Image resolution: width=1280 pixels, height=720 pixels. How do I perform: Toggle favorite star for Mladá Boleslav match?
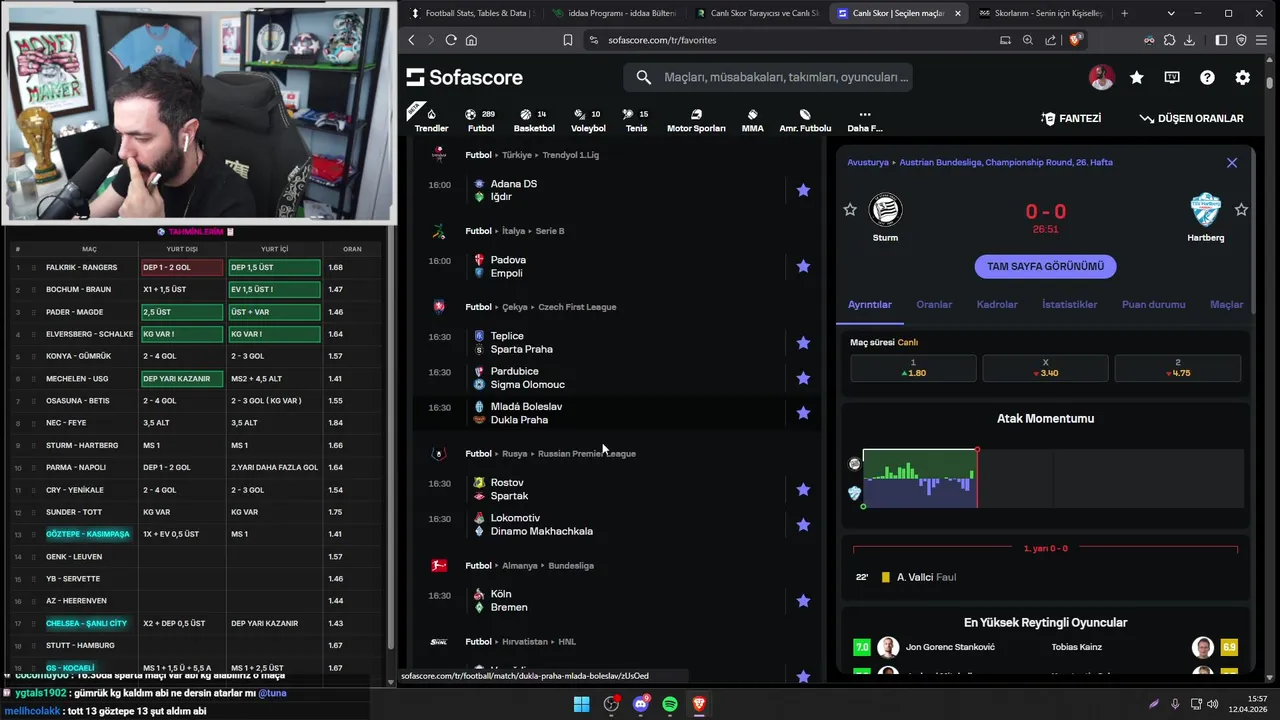coord(803,413)
